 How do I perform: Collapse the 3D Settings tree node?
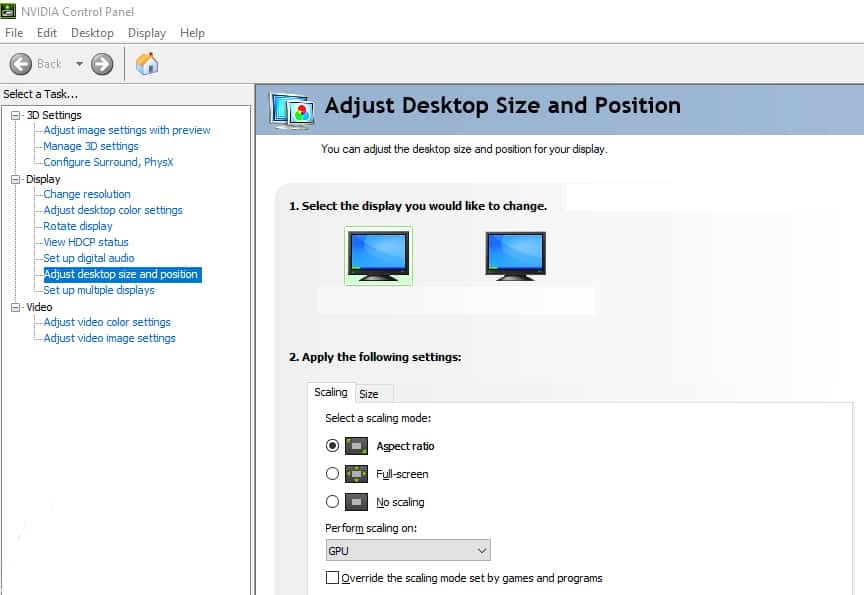point(16,115)
